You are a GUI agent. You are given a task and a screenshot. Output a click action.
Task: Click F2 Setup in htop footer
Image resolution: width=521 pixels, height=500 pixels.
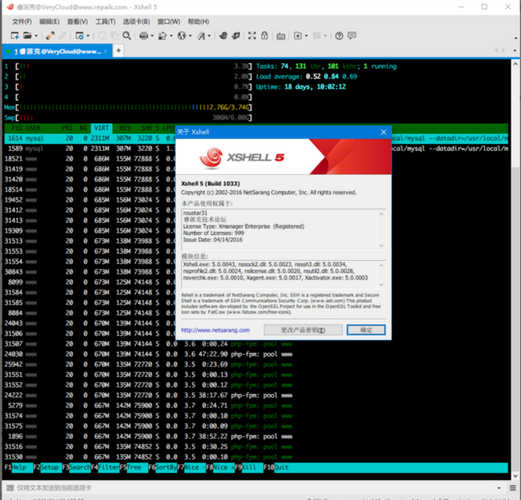tap(48, 468)
